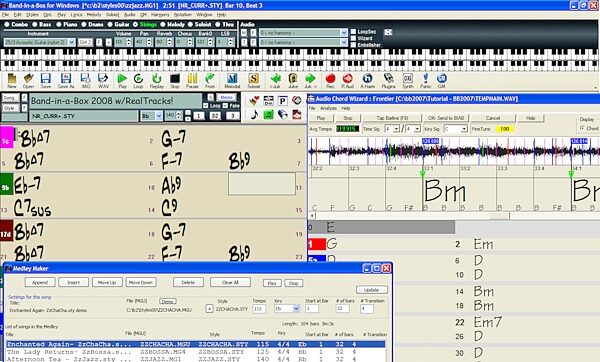600x362 pixels.
Task: Click the highlighted empty chord cell at bar 10
Action: coord(262,184)
